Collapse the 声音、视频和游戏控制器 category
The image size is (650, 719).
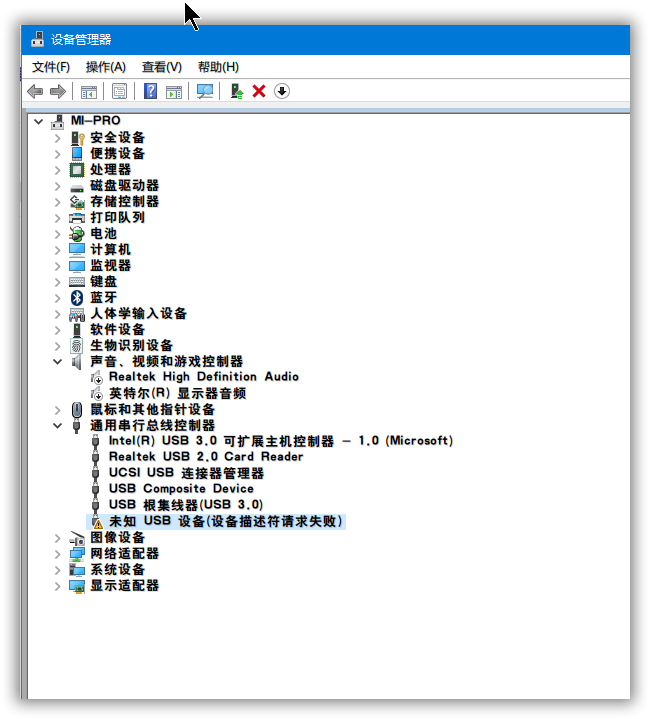(58, 361)
